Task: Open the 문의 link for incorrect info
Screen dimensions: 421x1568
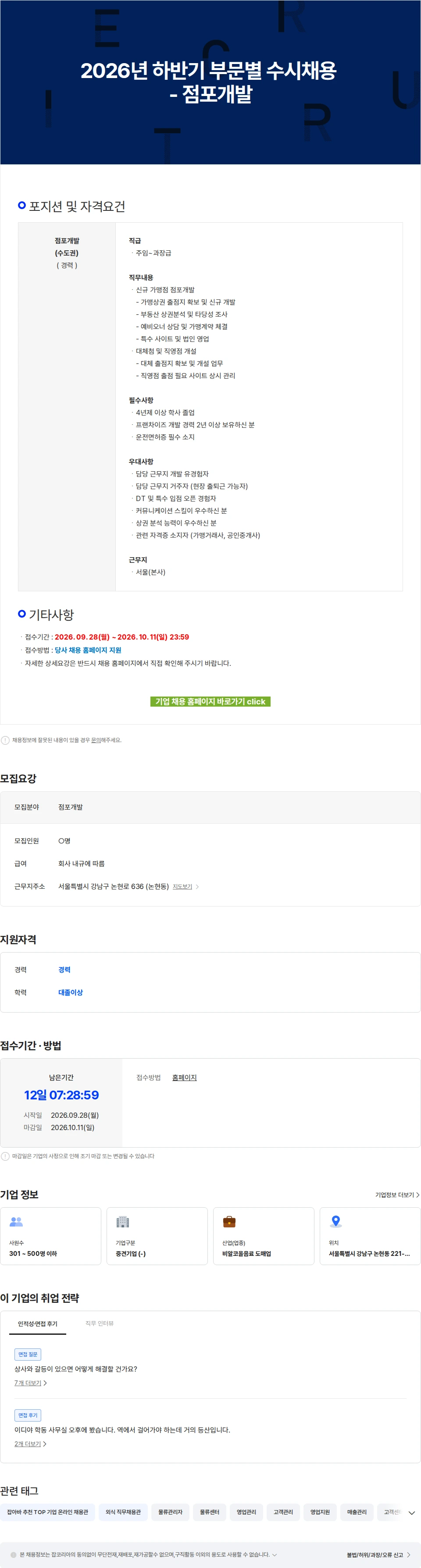Action: pyautogui.click(x=96, y=740)
